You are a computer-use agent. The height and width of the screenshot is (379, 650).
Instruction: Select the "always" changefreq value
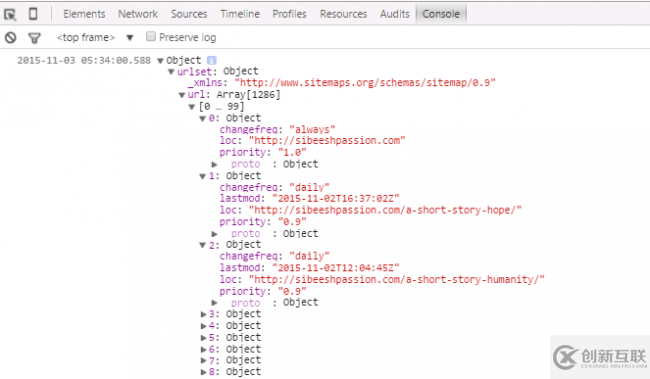click(312, 129)
